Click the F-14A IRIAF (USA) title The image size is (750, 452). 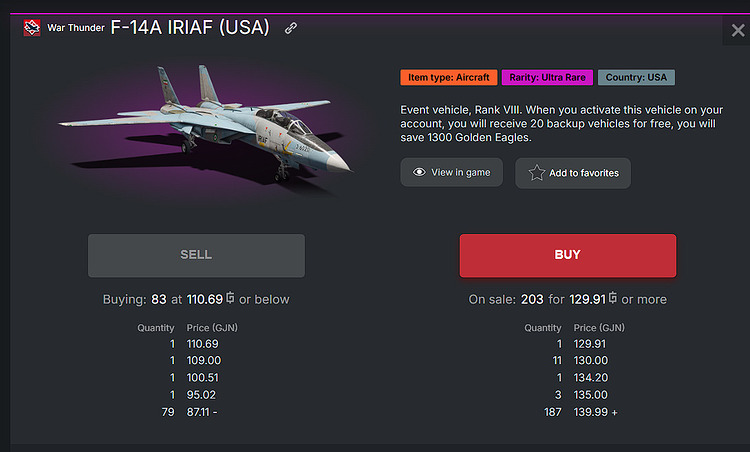point(190,28)
